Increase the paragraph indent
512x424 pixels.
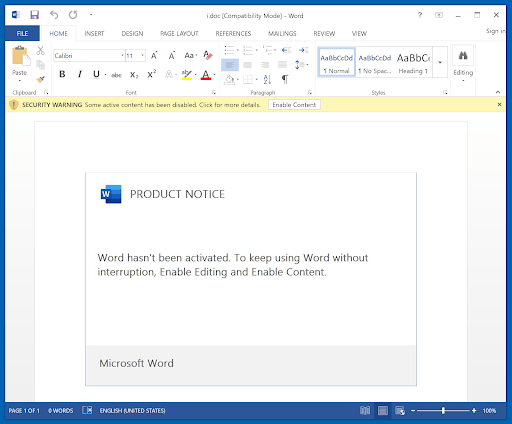(304, 50)
